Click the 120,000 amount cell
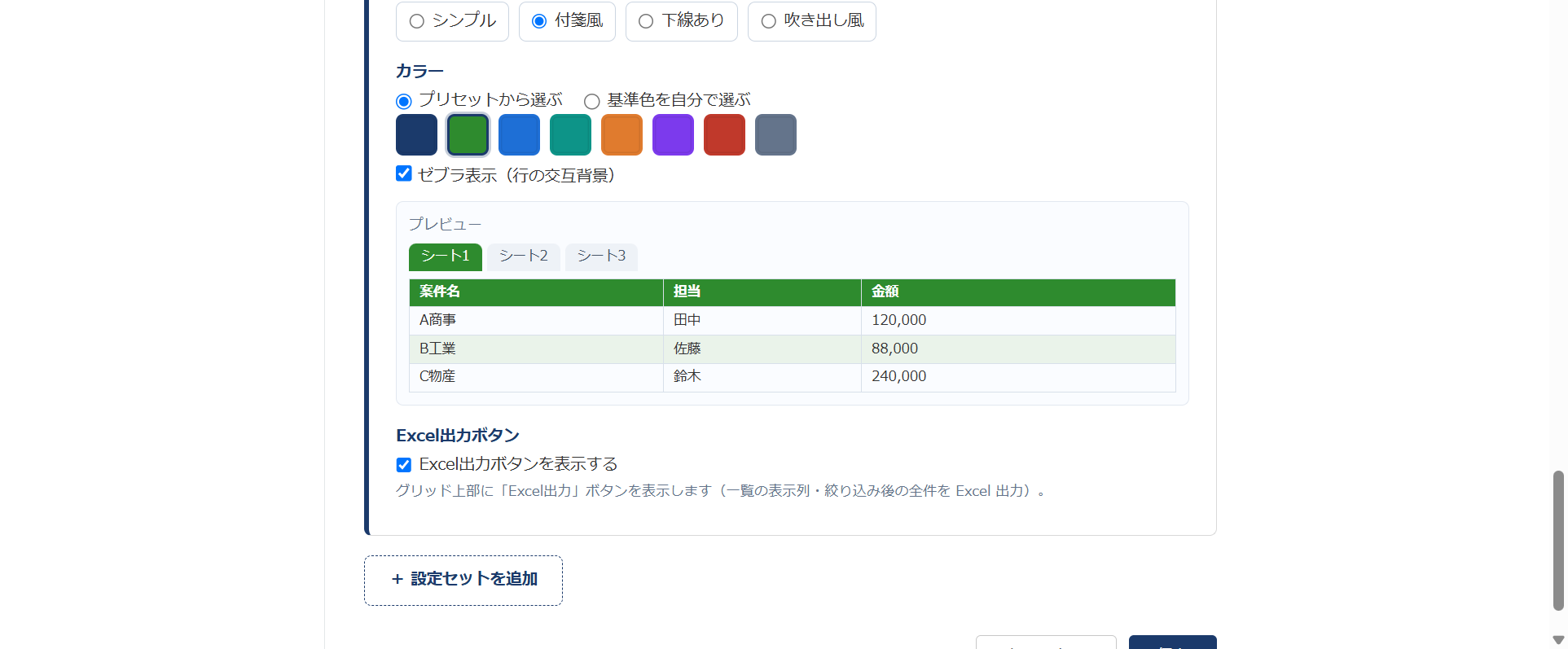The height and width of the screenshot is (649, 1568). click(1018, 321)
